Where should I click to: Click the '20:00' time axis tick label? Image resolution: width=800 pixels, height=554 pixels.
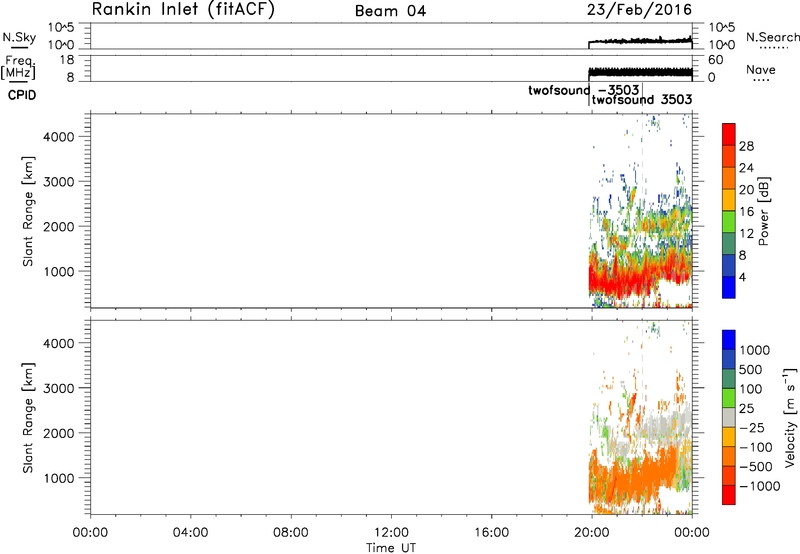click(591, 533)
